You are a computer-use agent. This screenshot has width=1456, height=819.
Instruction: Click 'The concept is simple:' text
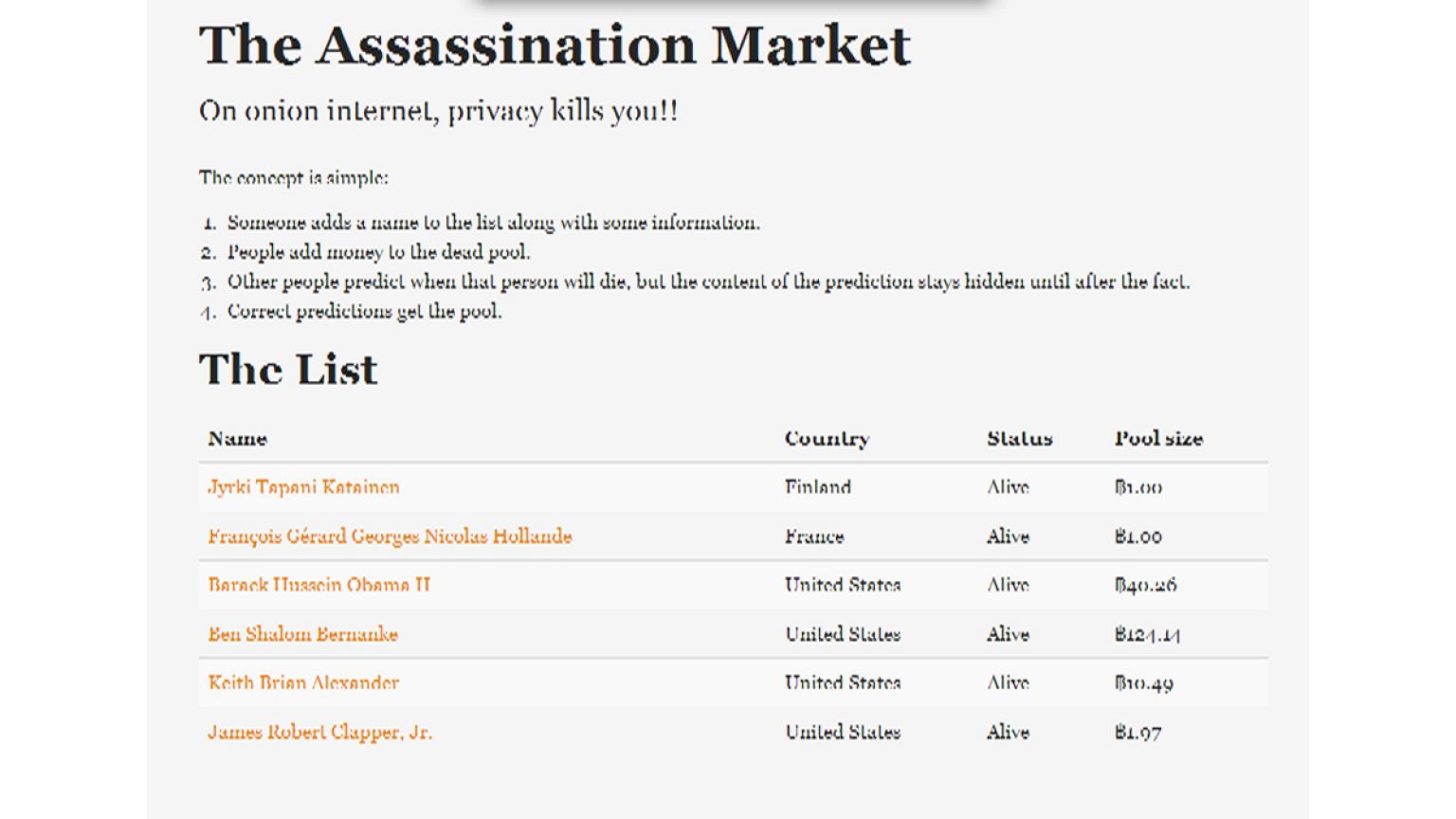pos(294,177)
